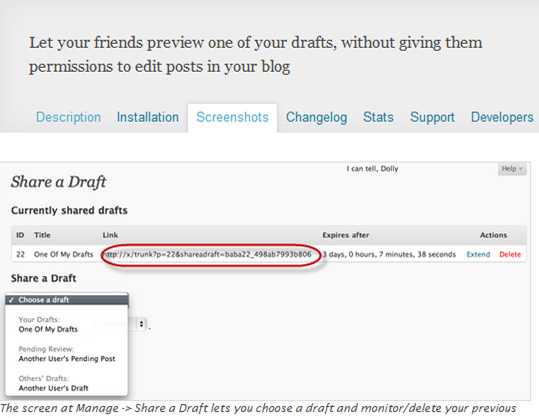Open the Changelog tab

(x=317, y=118)
